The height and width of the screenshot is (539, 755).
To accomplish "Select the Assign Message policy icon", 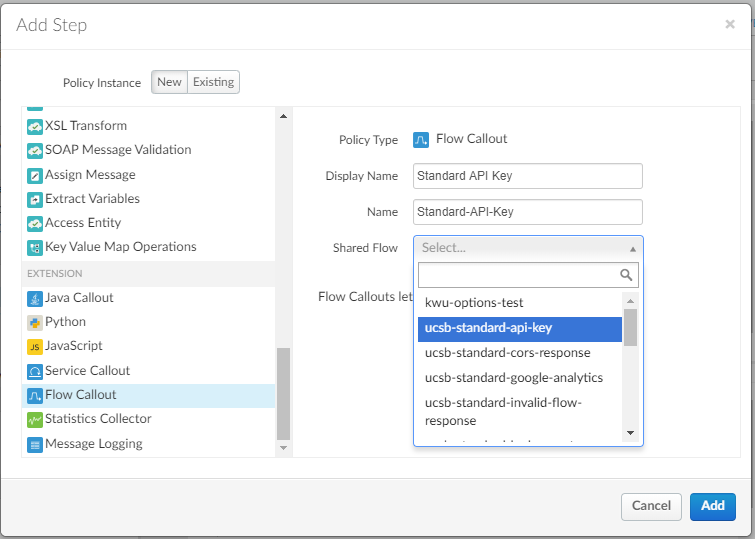I will point(35,175).
